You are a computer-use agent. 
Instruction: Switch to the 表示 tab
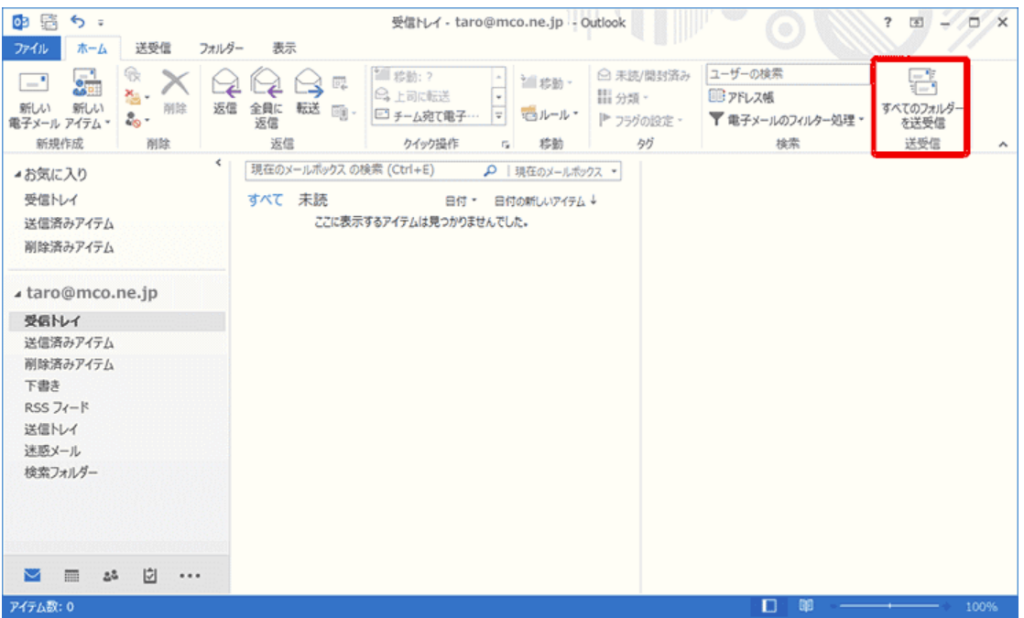(284, 48)
